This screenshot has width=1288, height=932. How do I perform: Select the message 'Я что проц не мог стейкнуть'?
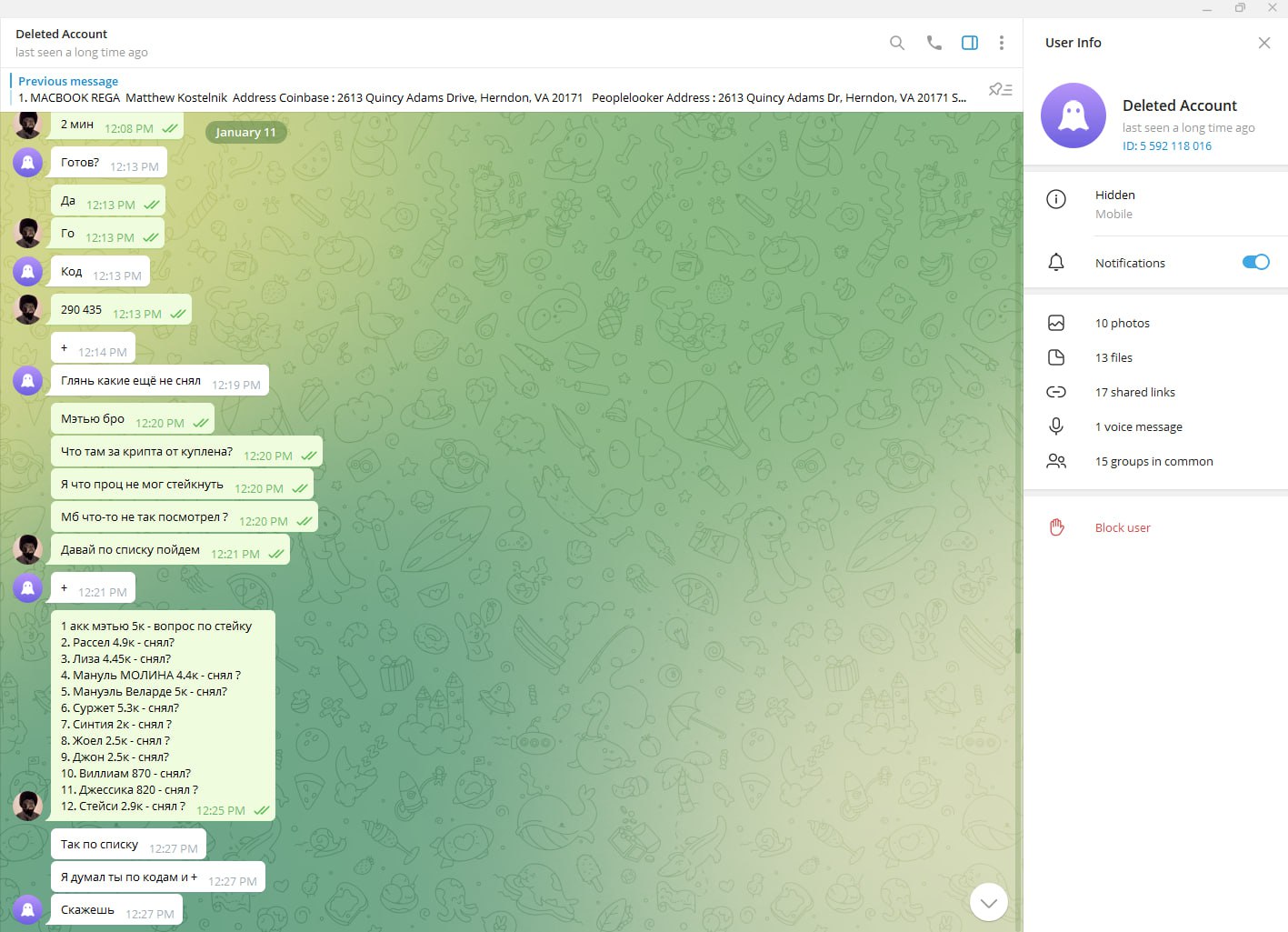pyautogui.click(x=182, y=486)
